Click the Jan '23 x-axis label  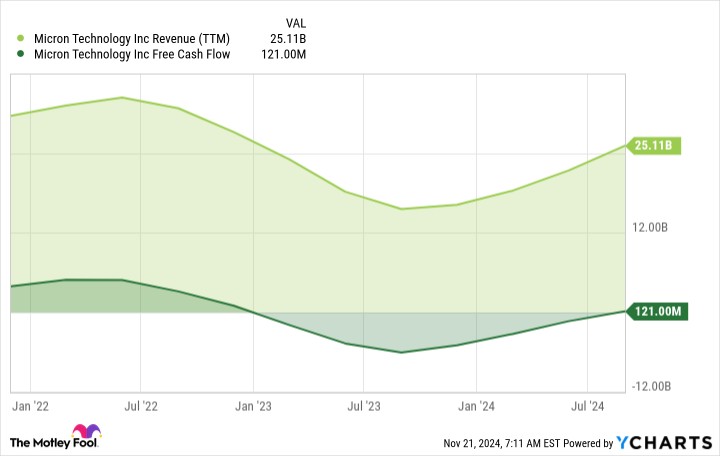[253, 406]
